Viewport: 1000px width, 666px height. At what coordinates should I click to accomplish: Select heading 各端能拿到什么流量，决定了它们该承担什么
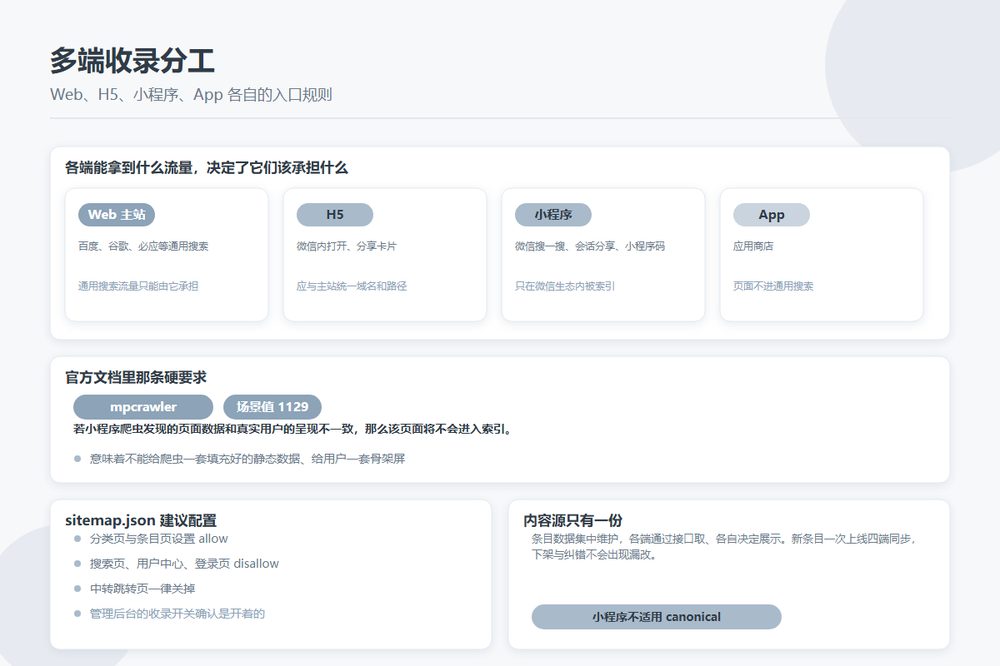206,168
